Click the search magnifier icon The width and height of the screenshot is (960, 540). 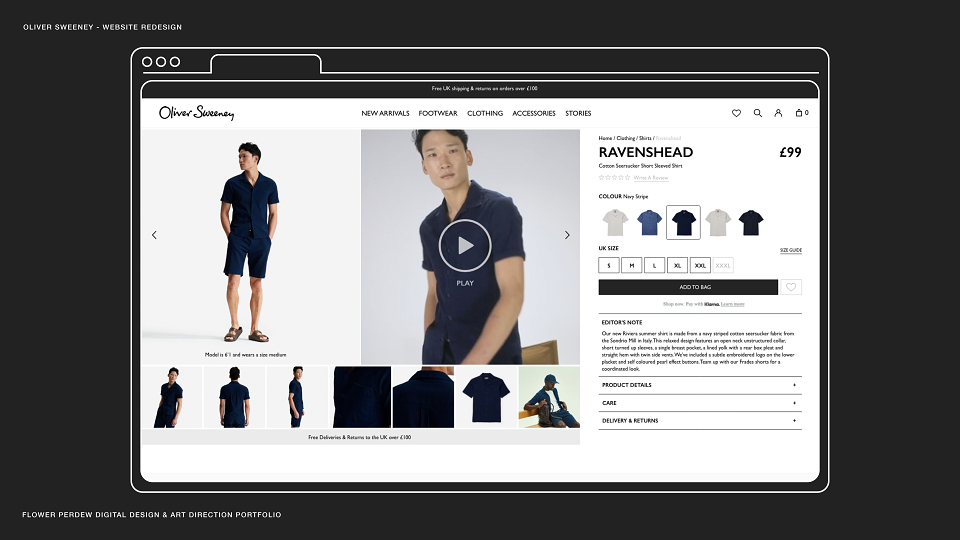(757, 113)
